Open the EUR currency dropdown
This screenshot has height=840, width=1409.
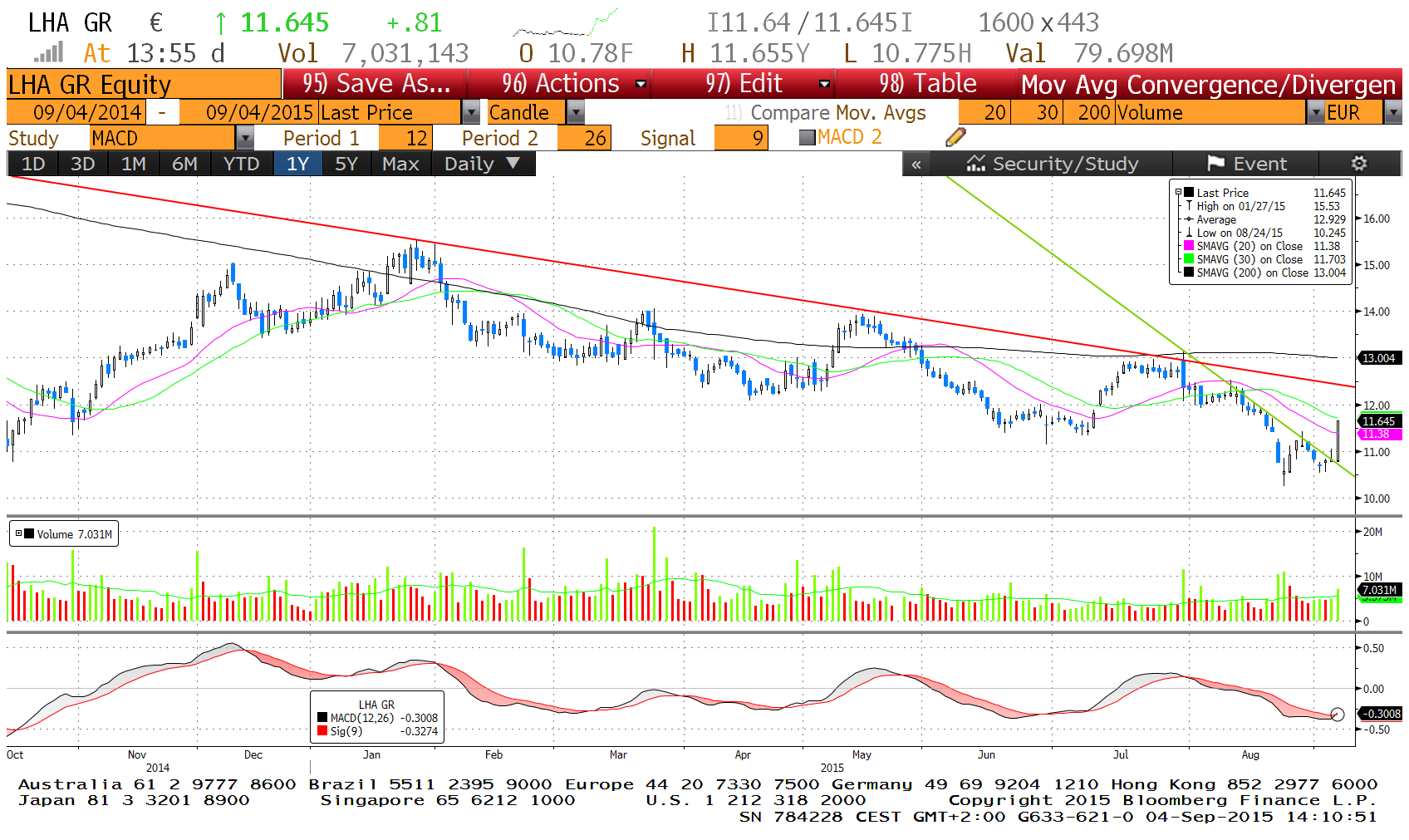point(1393,112)
